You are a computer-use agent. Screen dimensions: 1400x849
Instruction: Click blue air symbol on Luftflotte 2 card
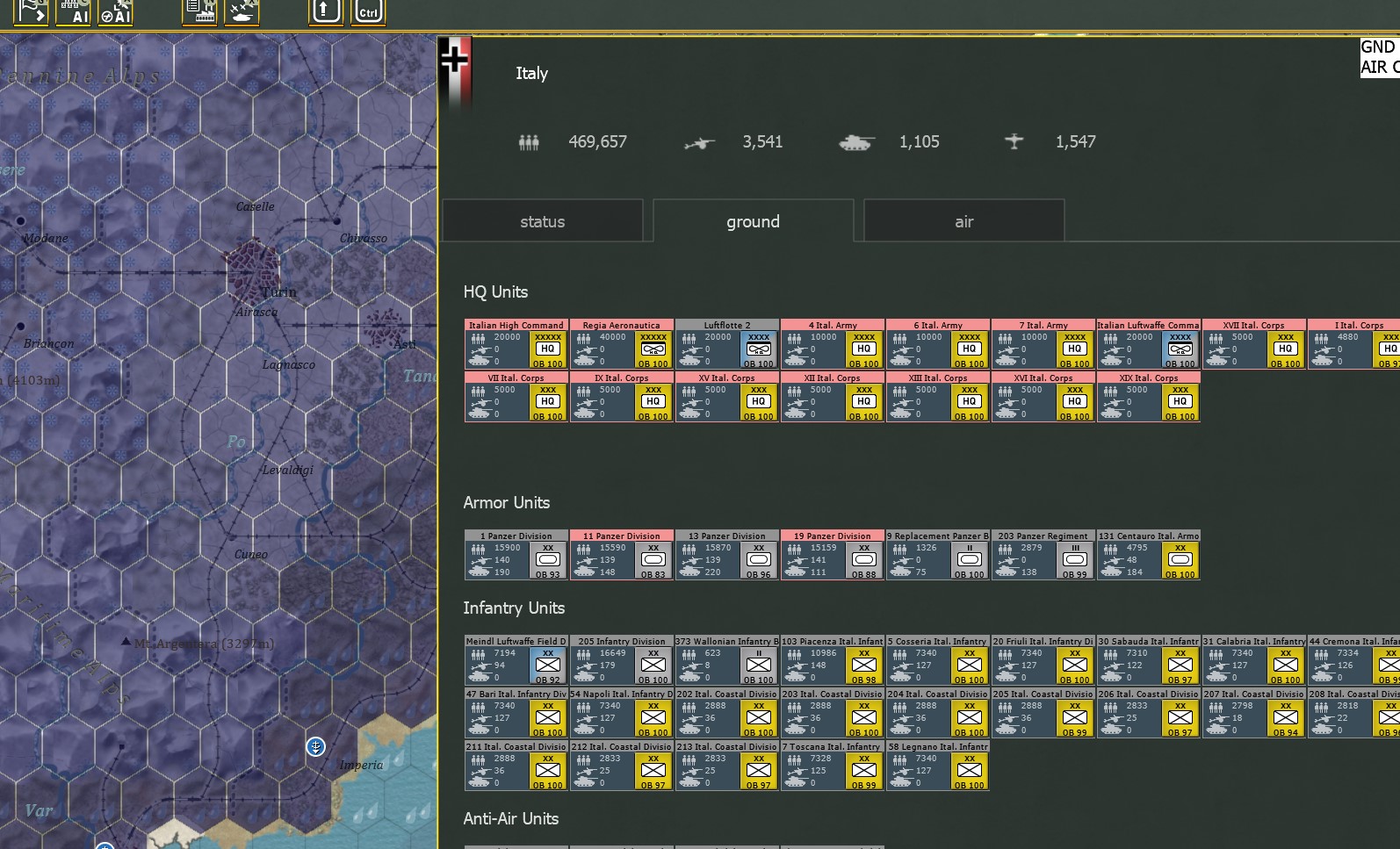[x=759, y=349]
